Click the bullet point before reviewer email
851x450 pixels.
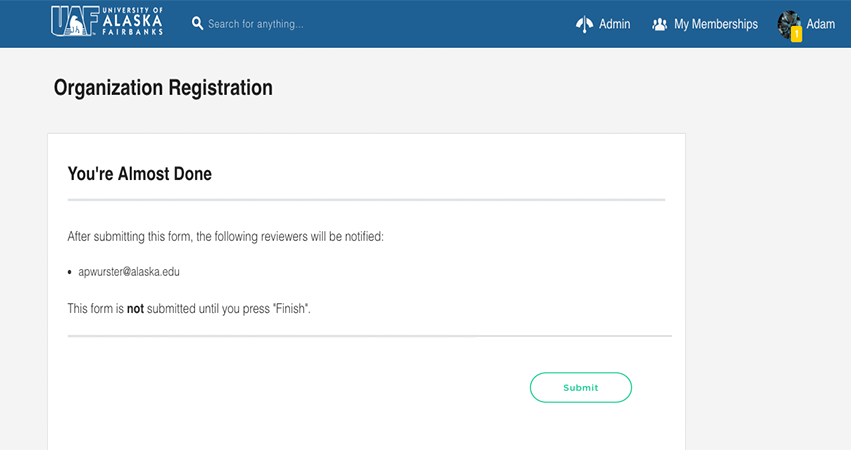(70, 272)
